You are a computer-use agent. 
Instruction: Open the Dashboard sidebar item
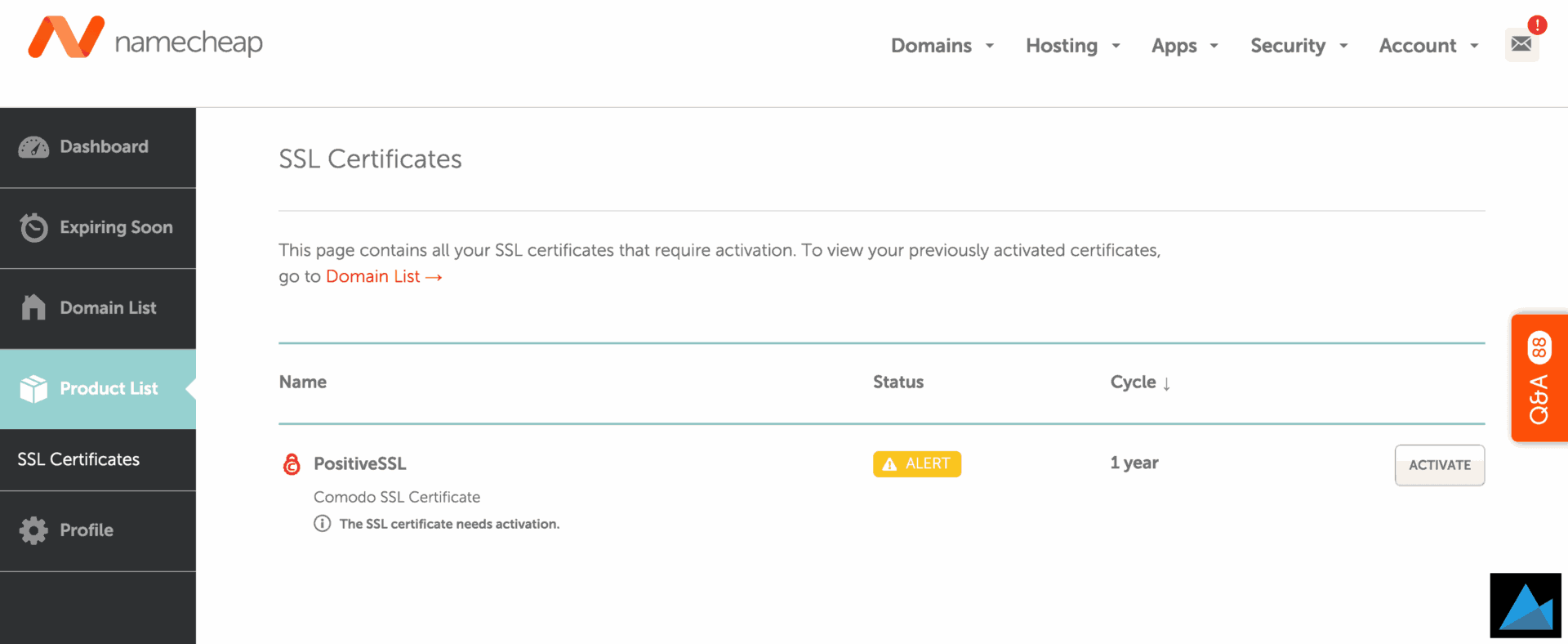(98, 147)
